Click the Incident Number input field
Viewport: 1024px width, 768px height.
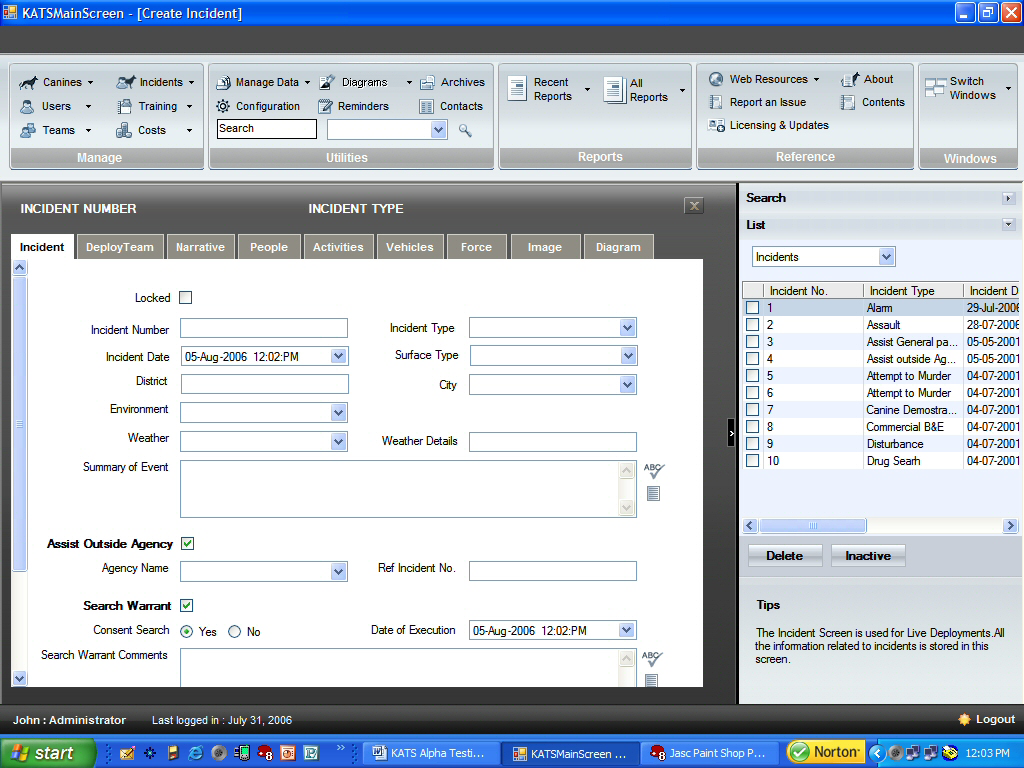coord(264,328)
